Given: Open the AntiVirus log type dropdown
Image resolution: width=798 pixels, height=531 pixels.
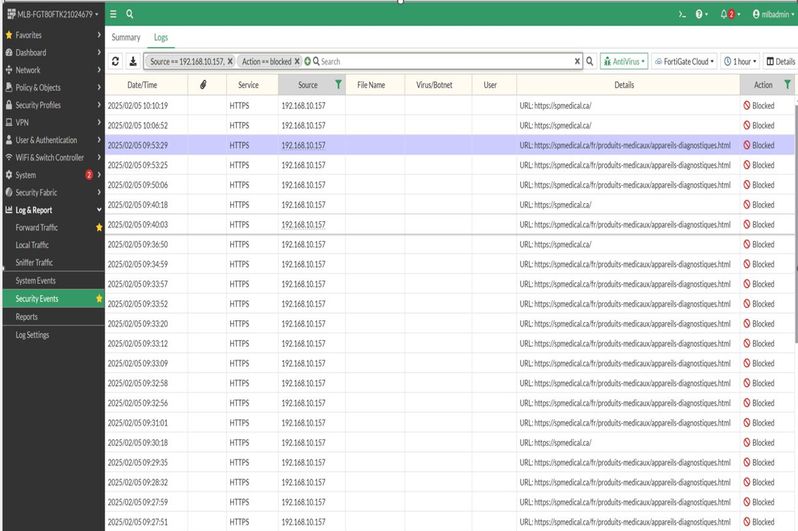Looking at the screenshot, I should pyautogui.click(x=624, y=61).
